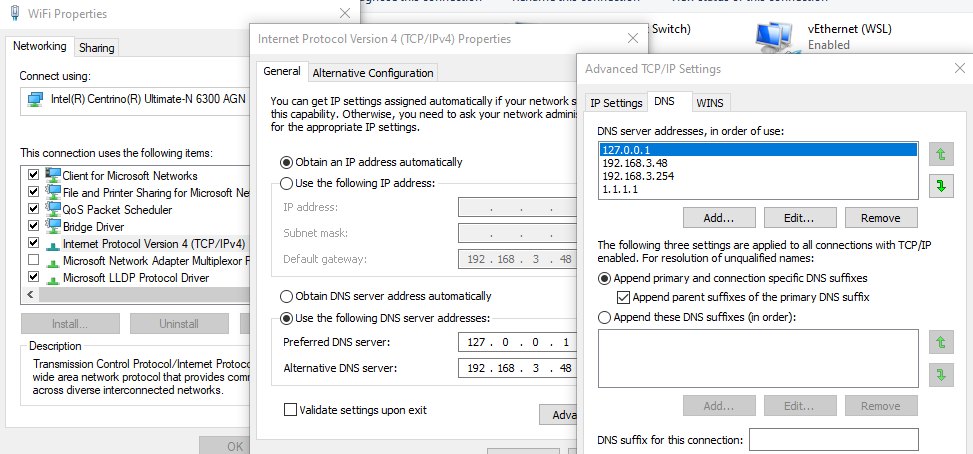
Task: Click the greyed Default gateway field
Action: click(518, 259)
